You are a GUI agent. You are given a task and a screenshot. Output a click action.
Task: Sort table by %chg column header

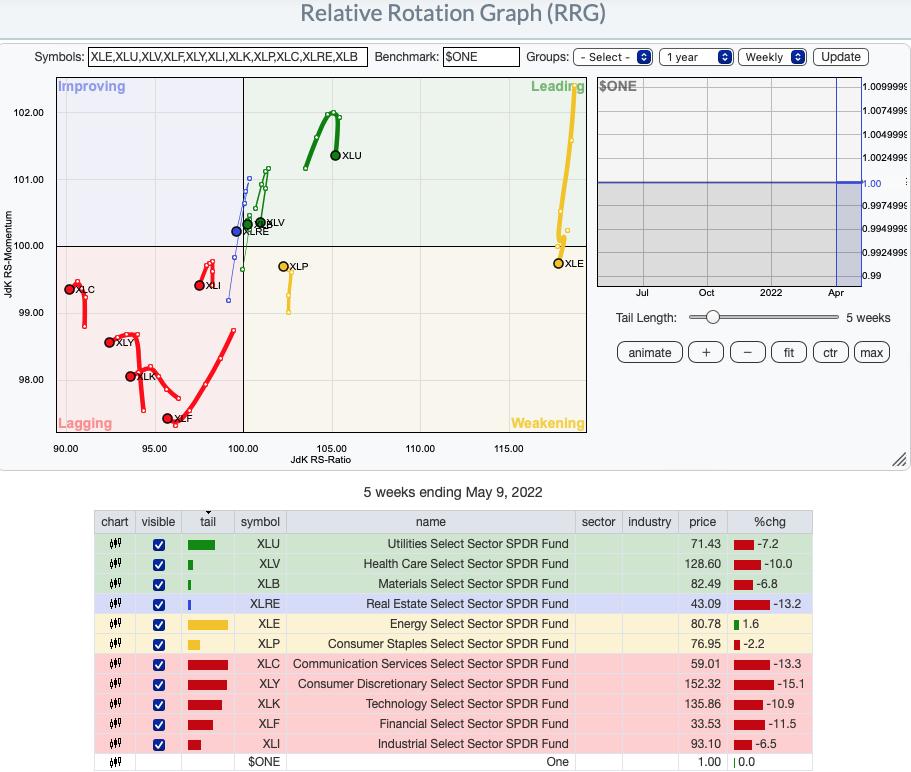point(769,521)
